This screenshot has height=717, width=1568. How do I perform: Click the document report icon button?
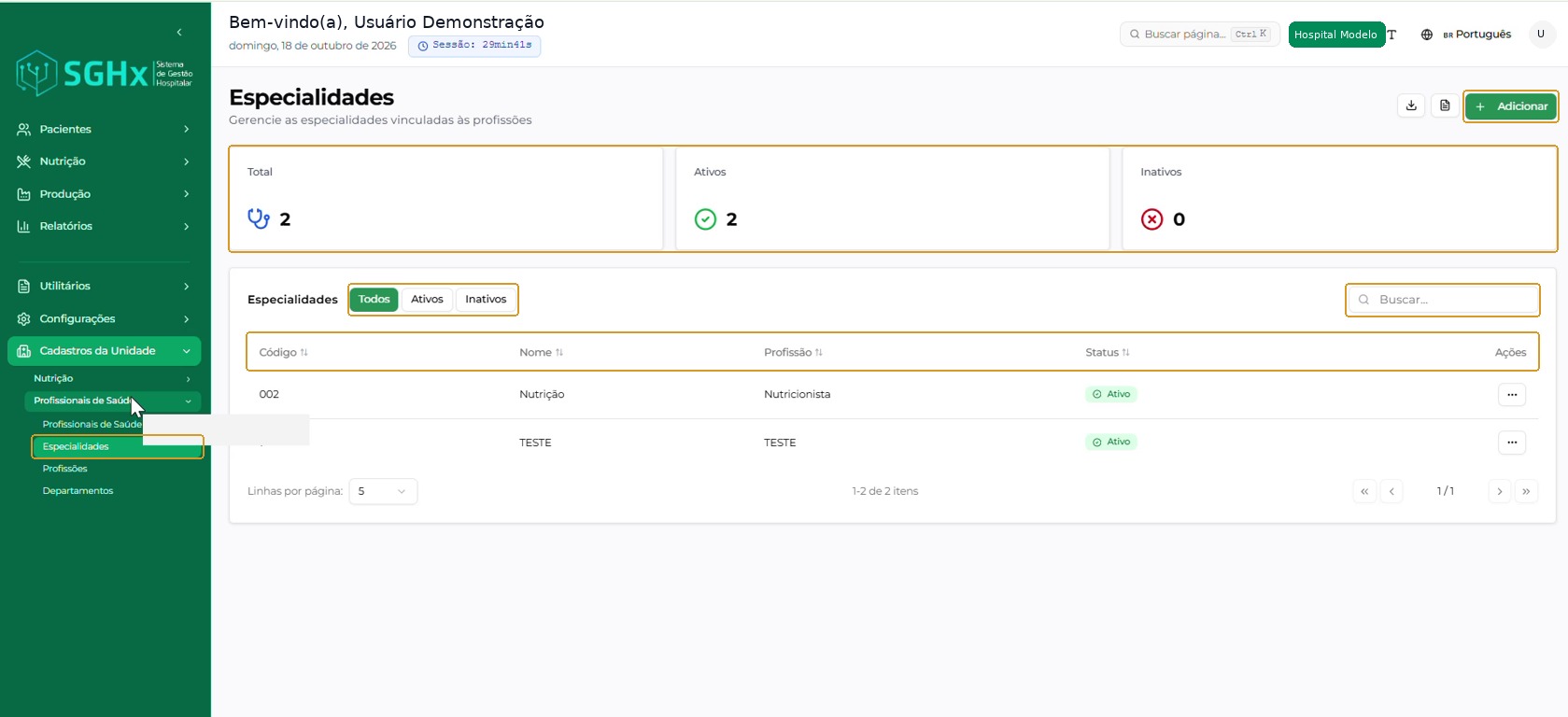1445,105
